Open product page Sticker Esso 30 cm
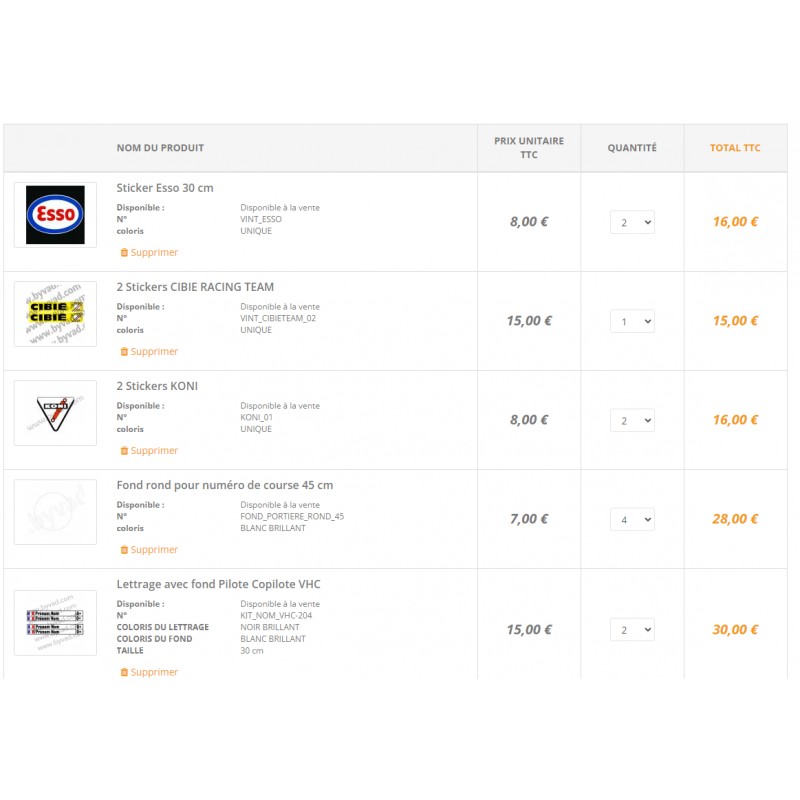800x800 pixels. [165, 188]
